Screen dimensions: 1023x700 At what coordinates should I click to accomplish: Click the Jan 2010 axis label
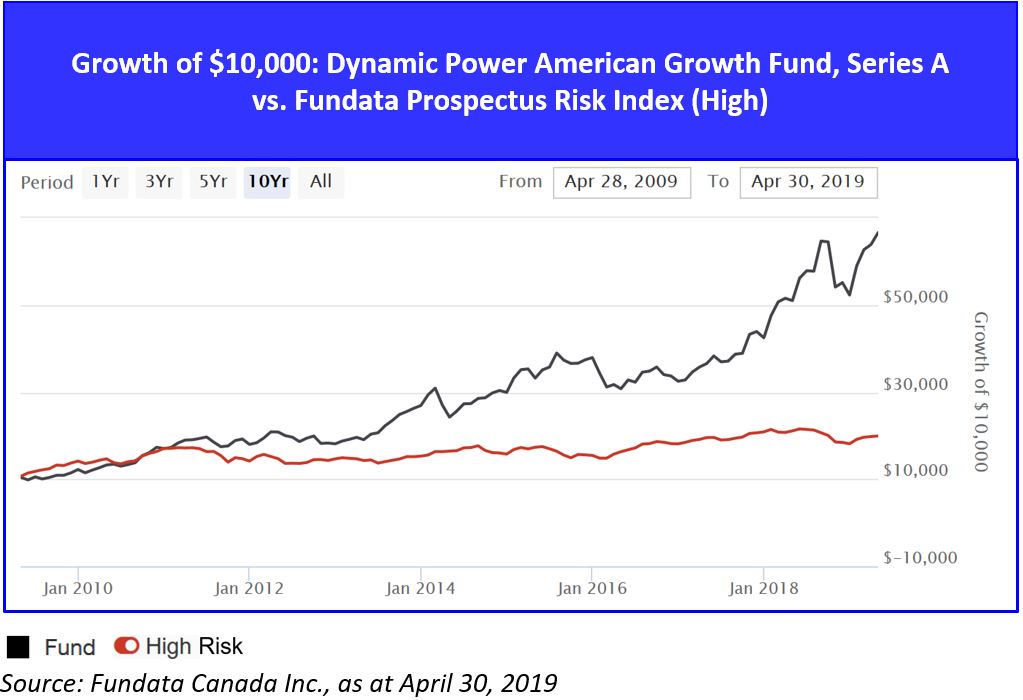coord(78,588)
